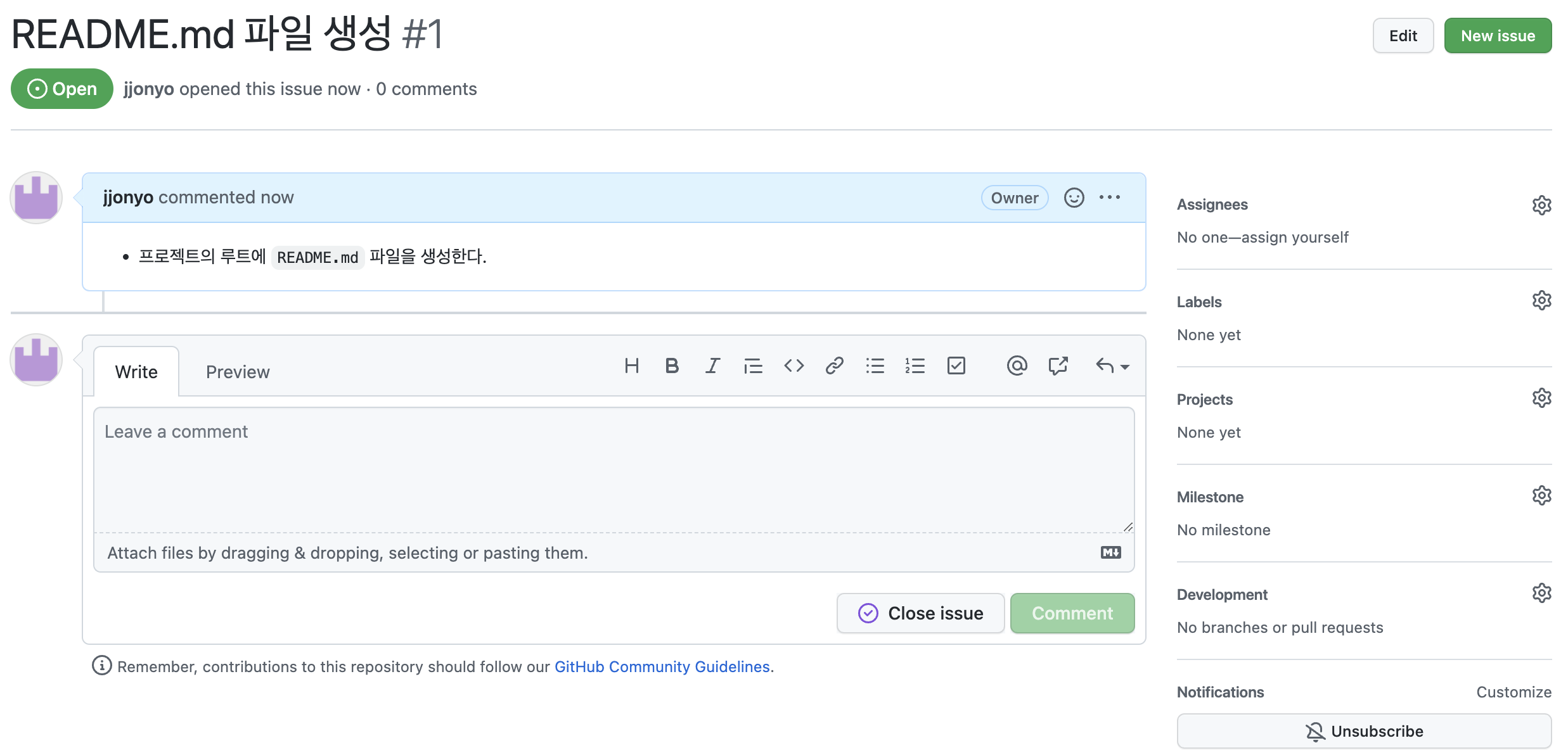
Task: Switch to the Write tab
Action: tap(136, 372)
